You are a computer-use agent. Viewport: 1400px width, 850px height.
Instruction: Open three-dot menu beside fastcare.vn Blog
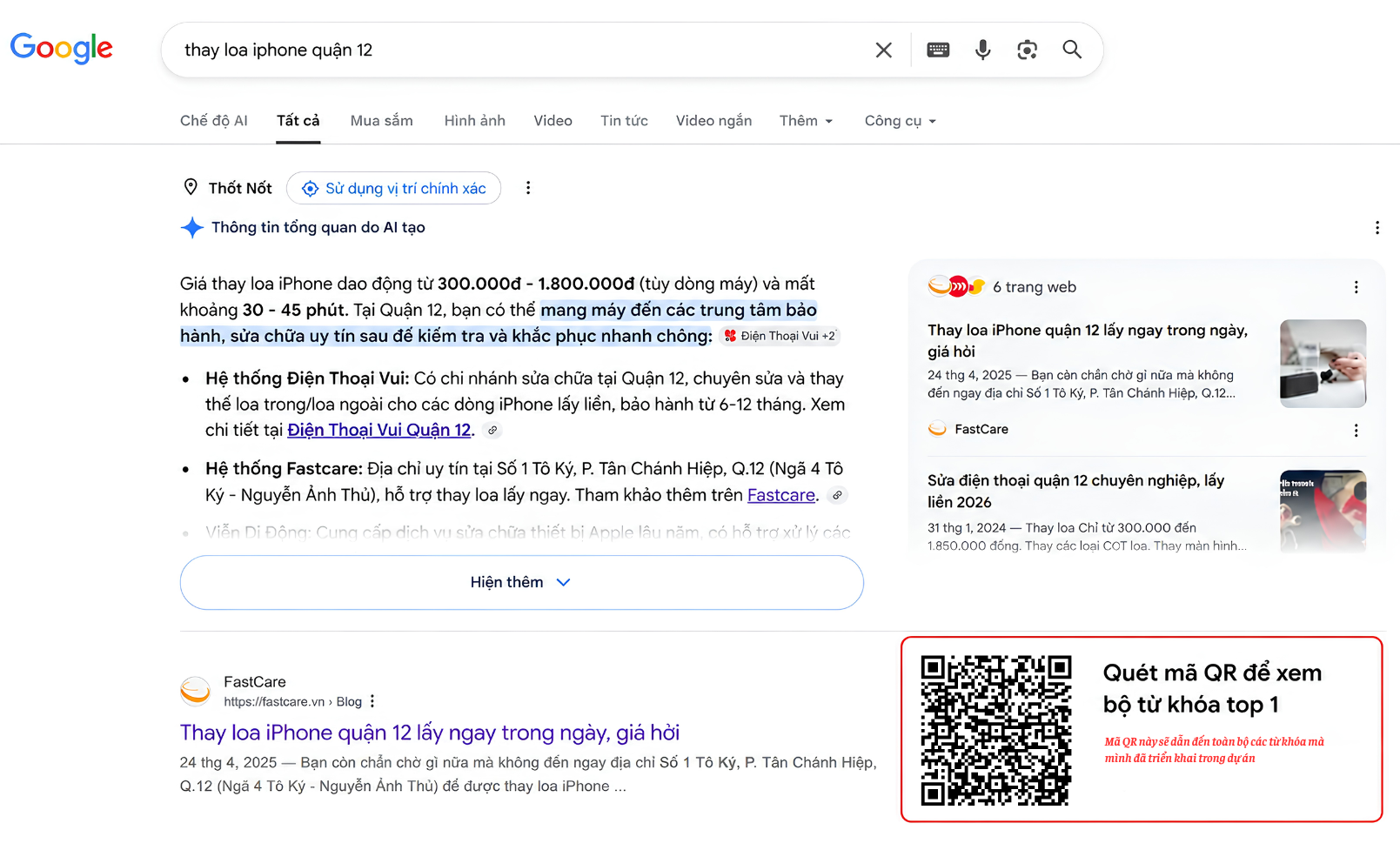click(372, 701)
